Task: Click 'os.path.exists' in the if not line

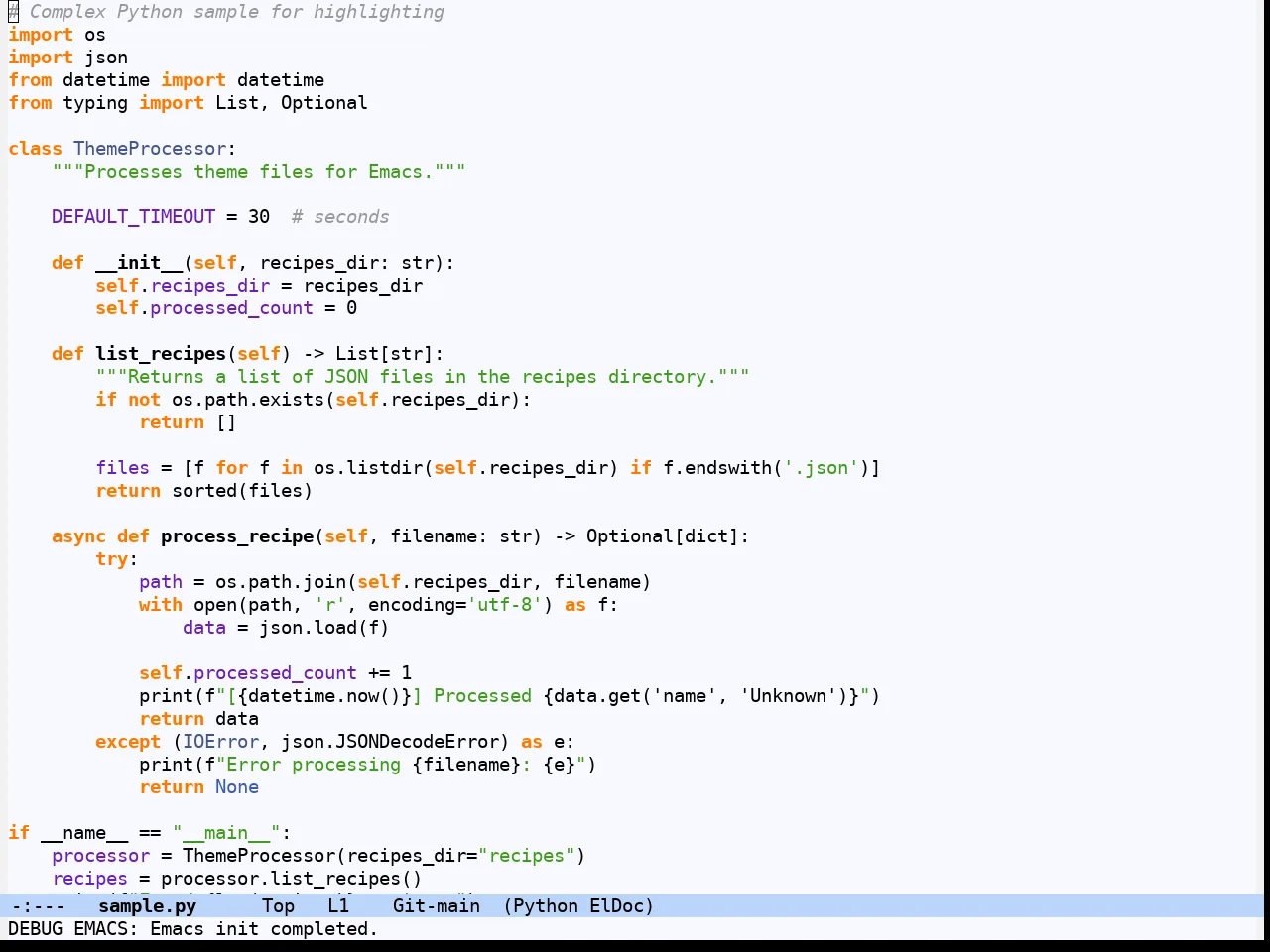Action: pos(248,400)
